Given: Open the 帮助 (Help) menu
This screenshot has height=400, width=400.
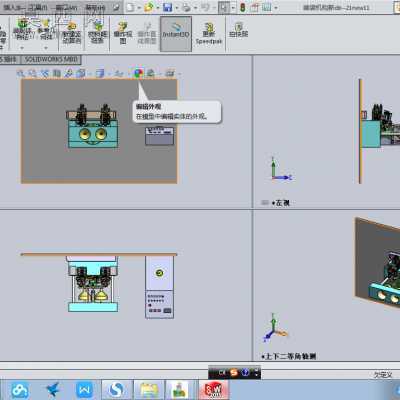Looking at the screenshot, I should [95, 7].
